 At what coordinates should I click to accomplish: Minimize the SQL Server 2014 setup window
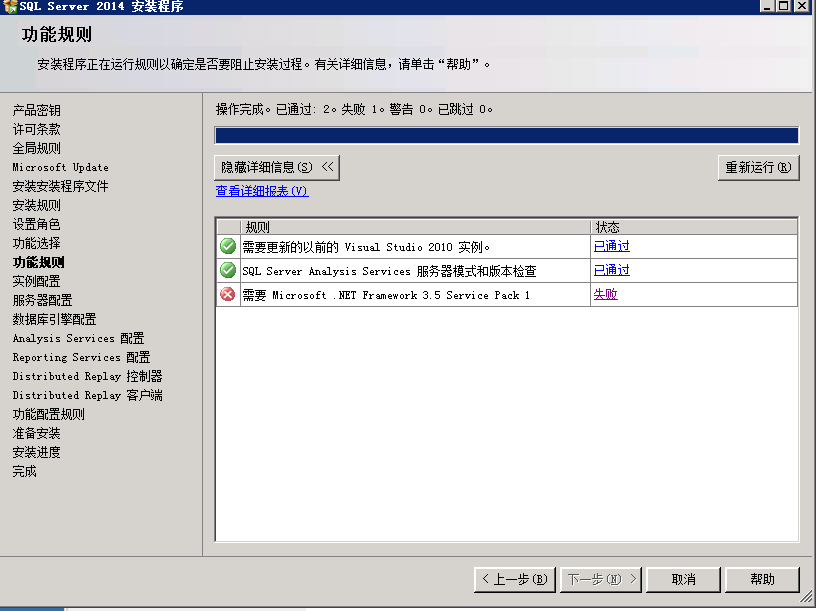point(767,6)
